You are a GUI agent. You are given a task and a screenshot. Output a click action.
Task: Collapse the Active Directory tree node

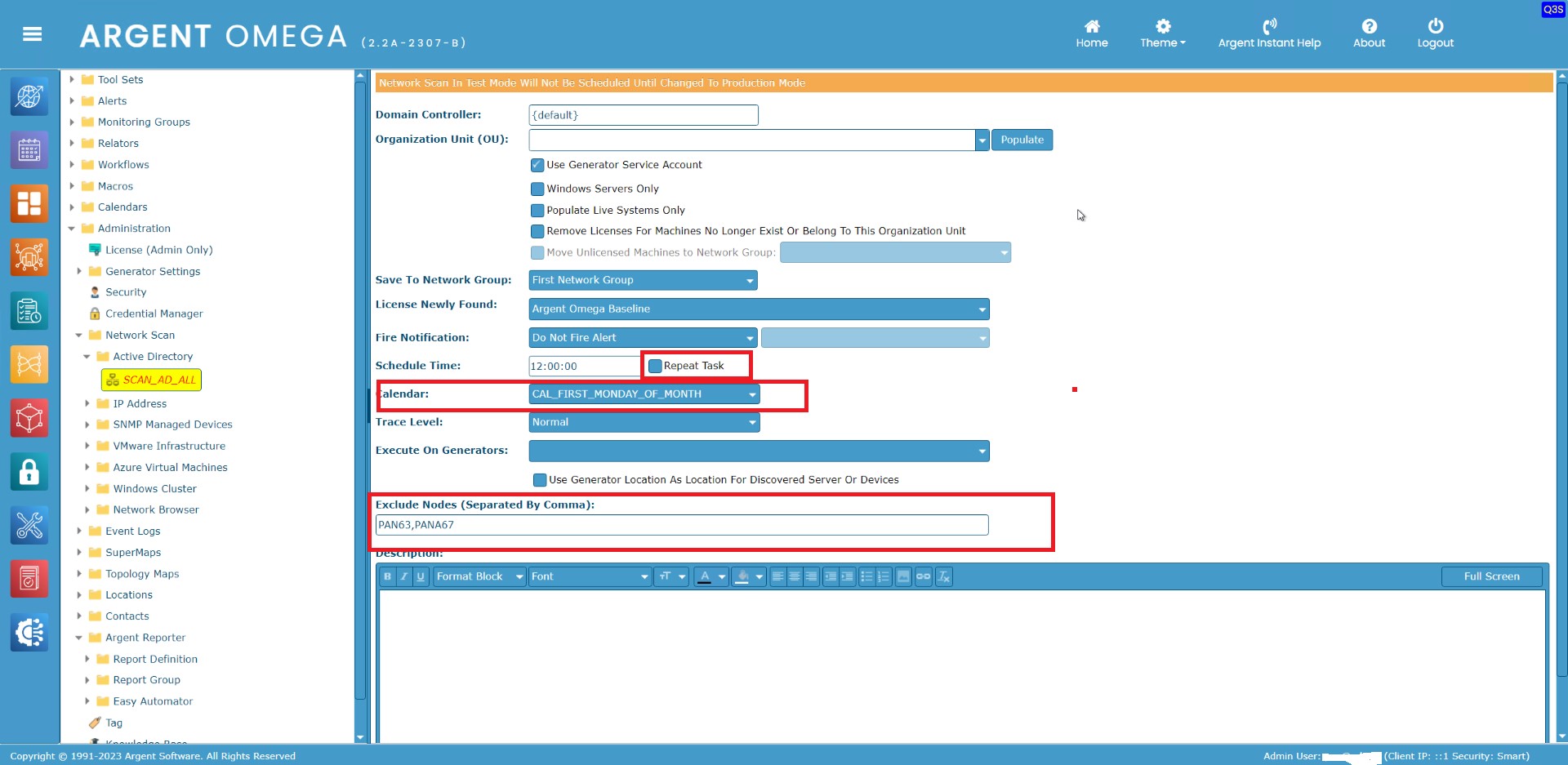click(87, 357)
